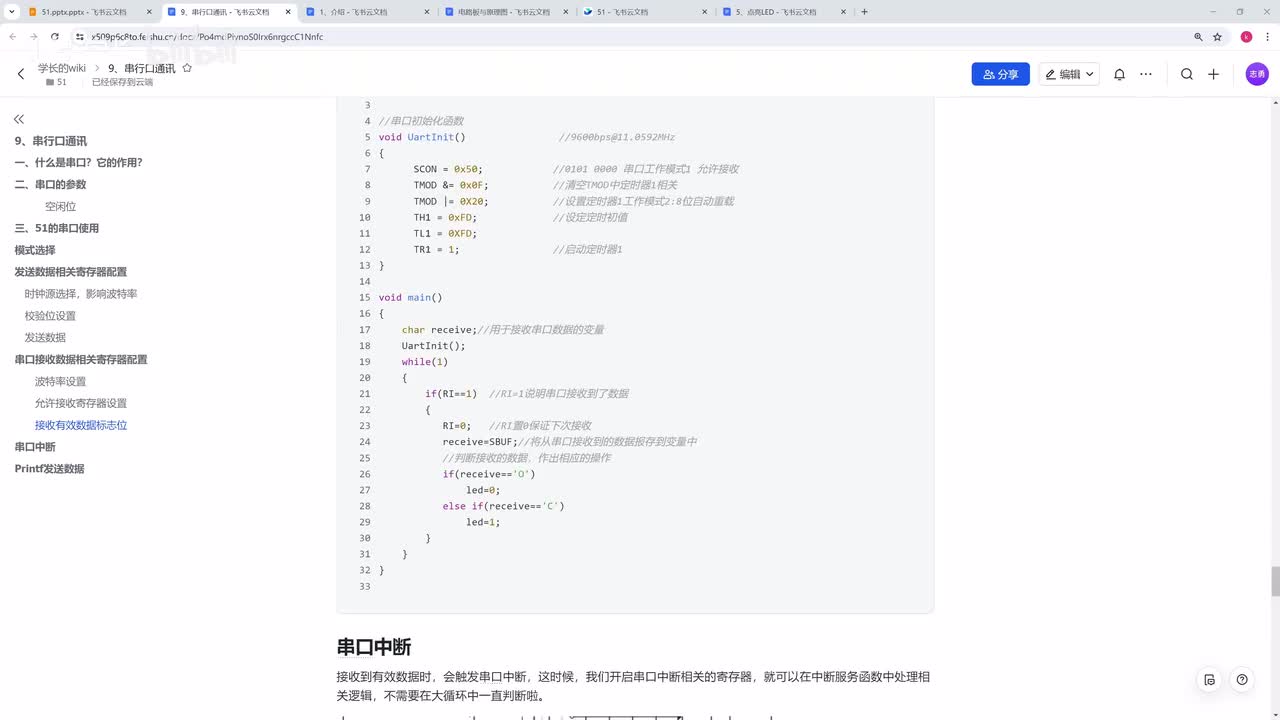Screen dimensions: 1280x720
Task: Switch to the 51.pptx.pptx tab
Action: (x=84, y=12)
